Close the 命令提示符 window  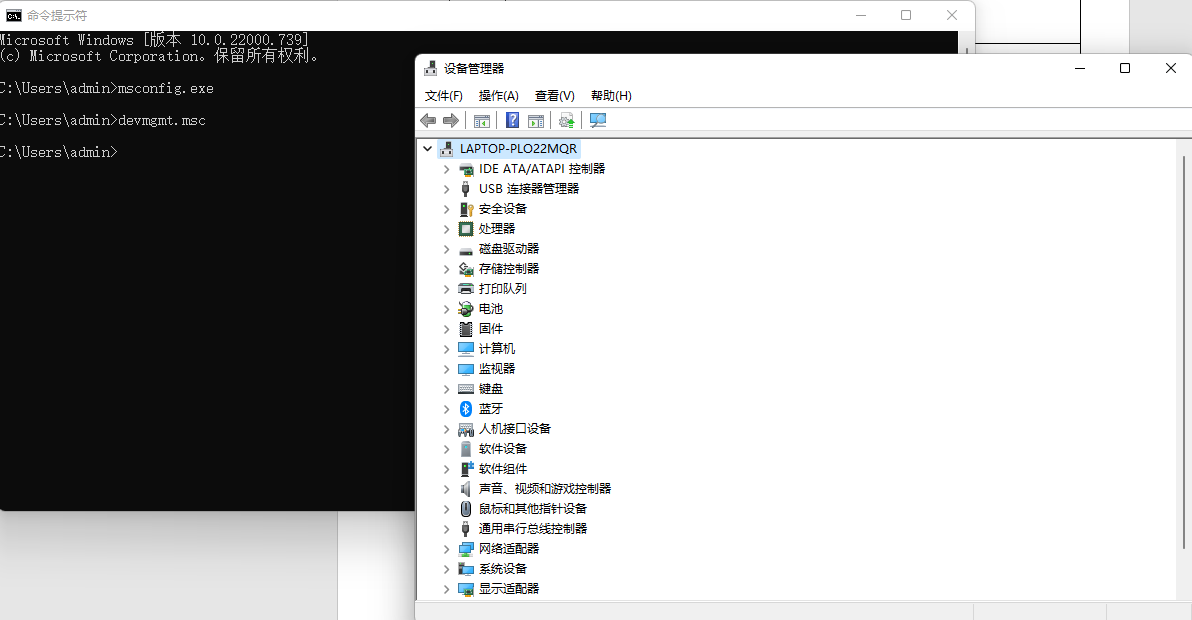952,15
